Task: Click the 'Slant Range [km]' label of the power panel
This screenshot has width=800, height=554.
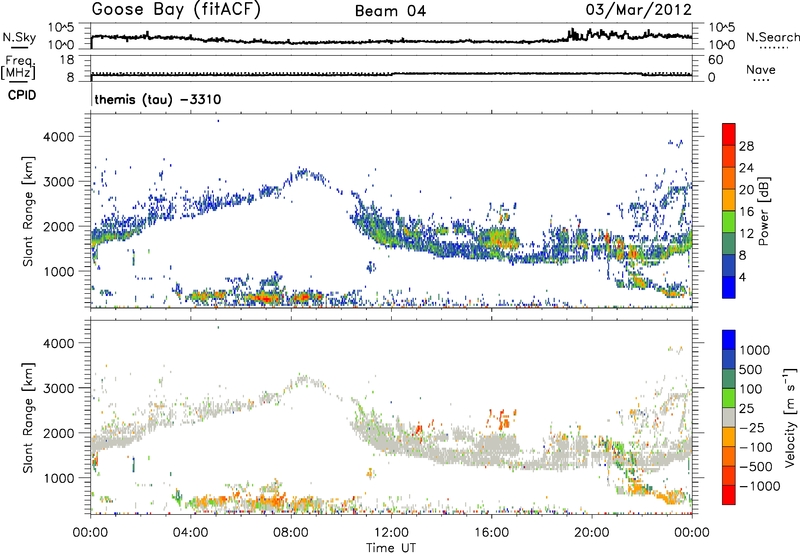Action: 28,211
